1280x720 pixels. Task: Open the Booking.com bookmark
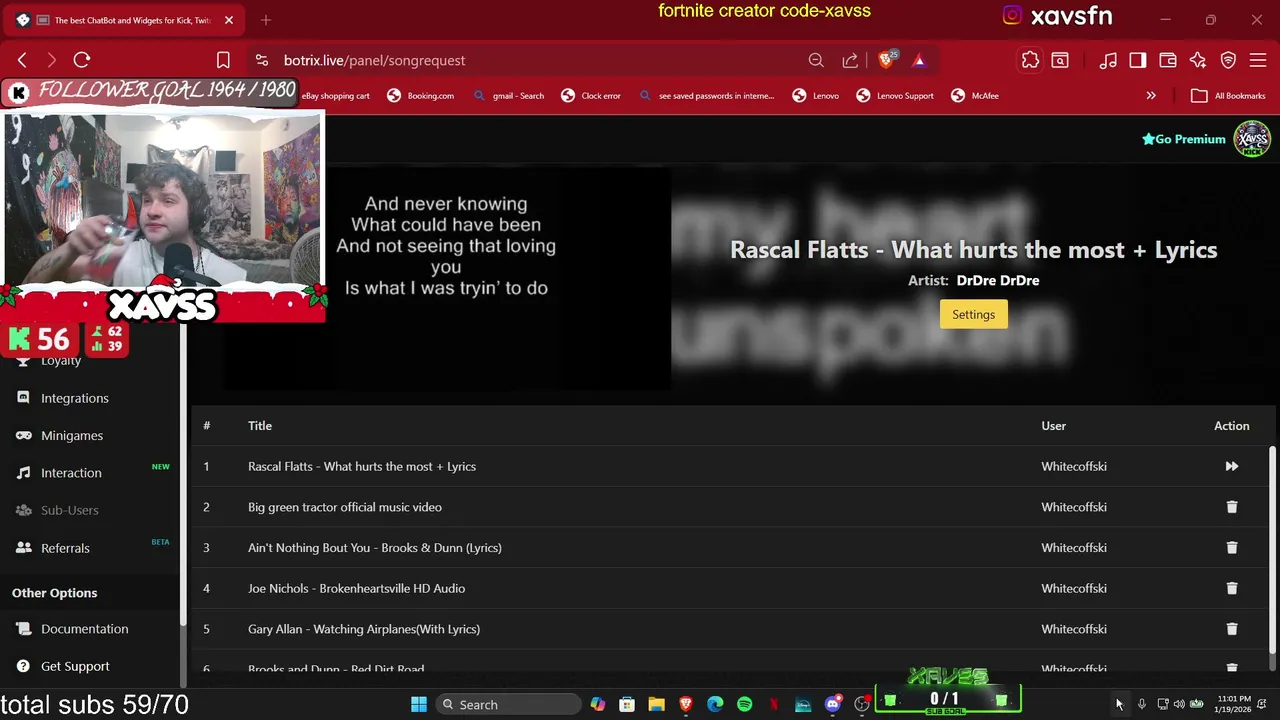420,96
